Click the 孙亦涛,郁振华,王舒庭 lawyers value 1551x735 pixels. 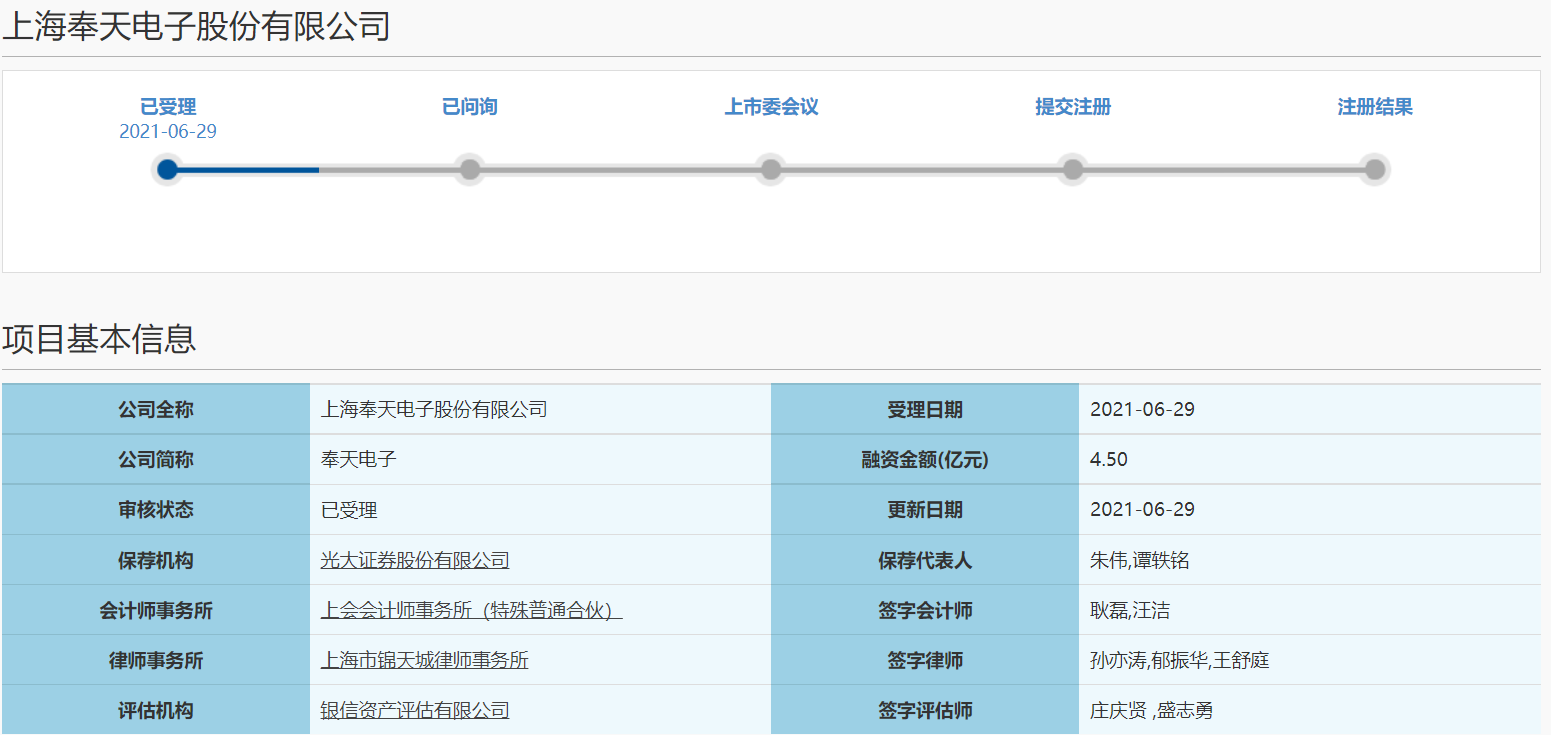1180,660
